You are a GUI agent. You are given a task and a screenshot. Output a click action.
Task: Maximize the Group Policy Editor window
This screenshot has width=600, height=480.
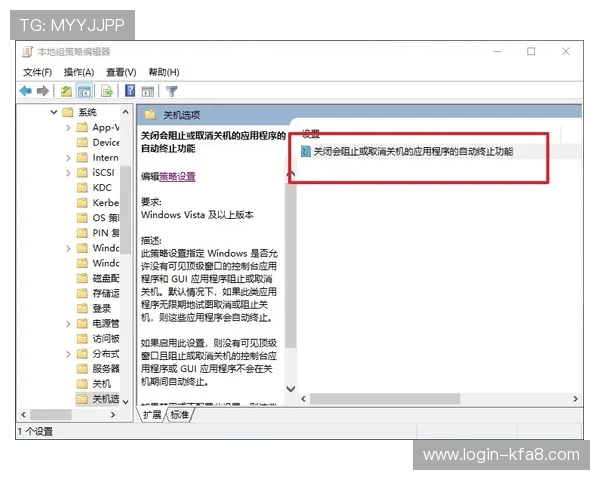(x=531, y=52)
